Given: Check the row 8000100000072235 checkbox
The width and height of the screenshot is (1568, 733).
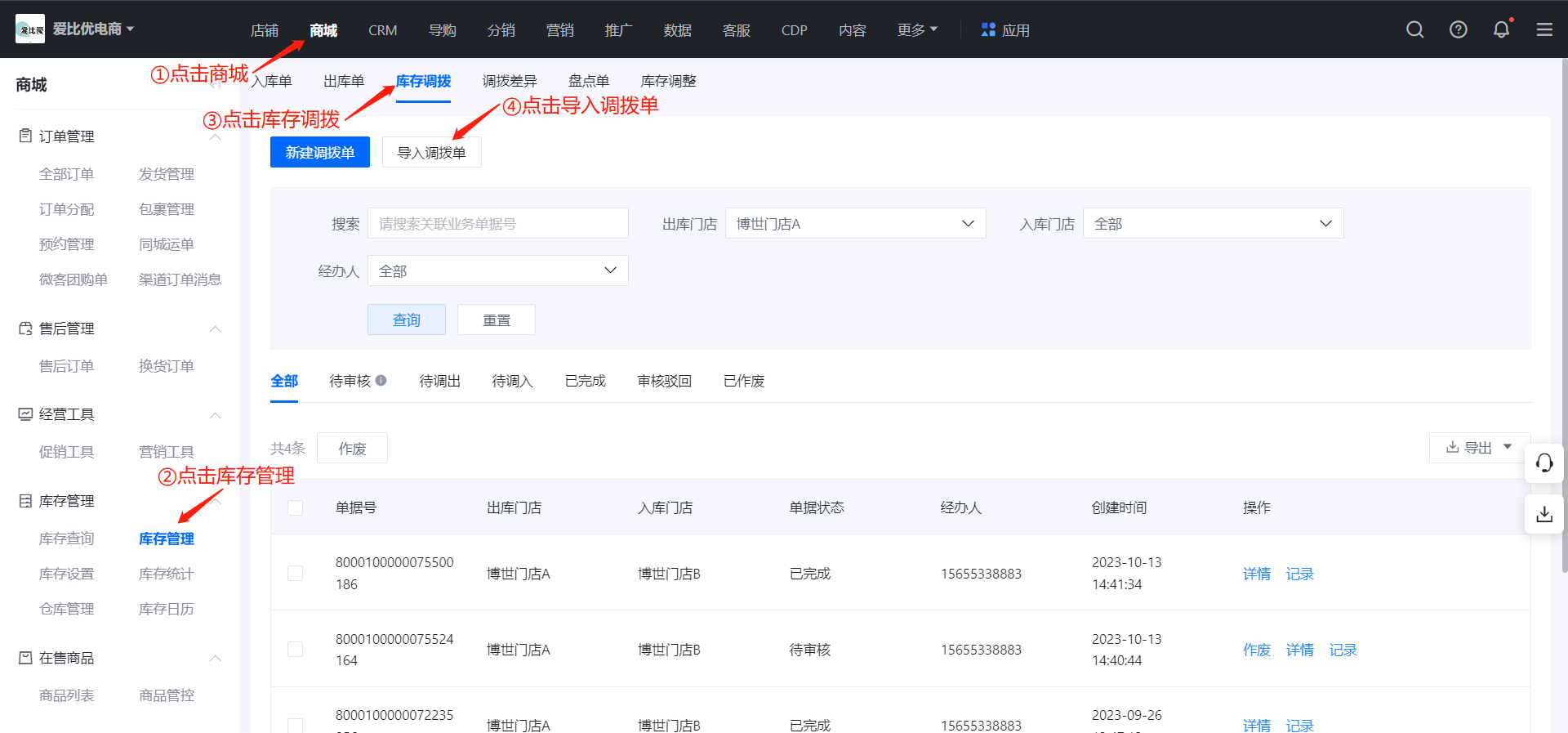Looking at the screenshot, I should pyautogui.click(x=296, y=725).
